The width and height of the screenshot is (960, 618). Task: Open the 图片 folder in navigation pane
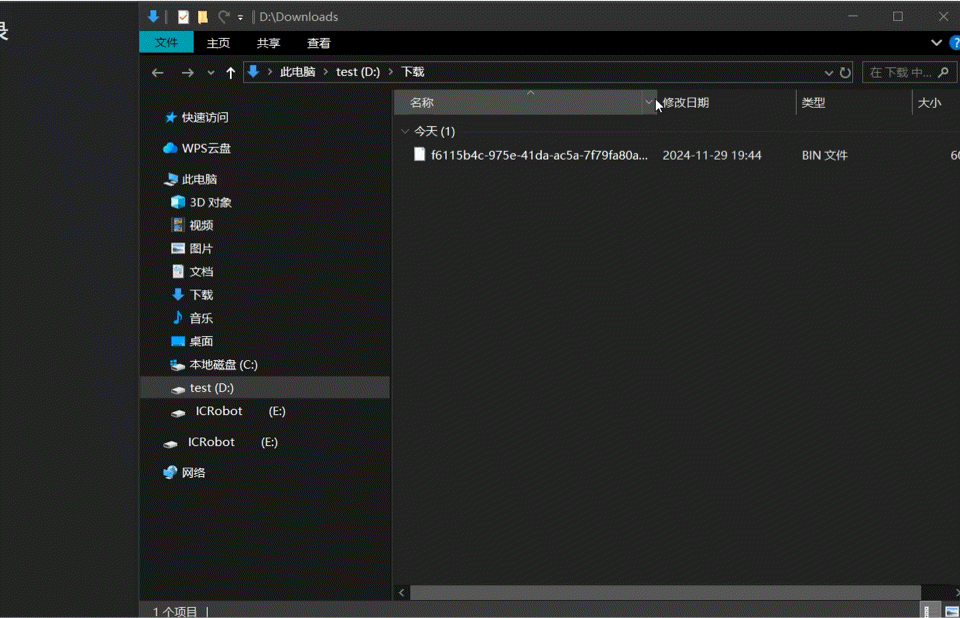201,249
